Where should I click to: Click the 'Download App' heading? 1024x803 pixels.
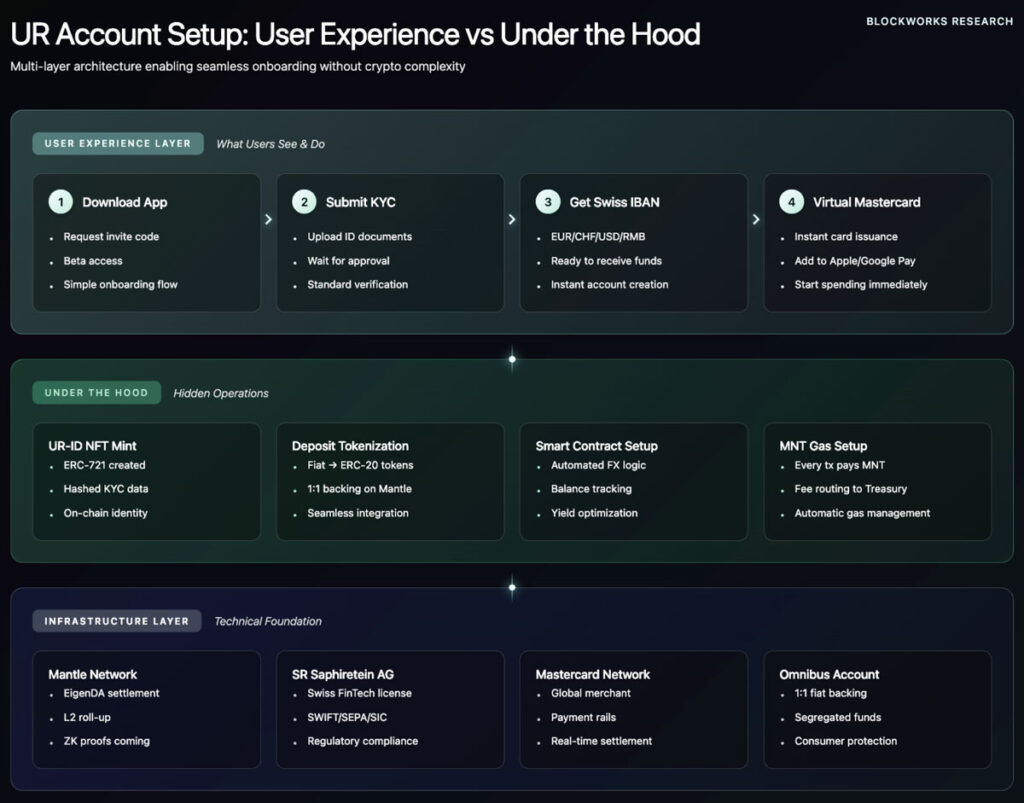click(125, 202)
